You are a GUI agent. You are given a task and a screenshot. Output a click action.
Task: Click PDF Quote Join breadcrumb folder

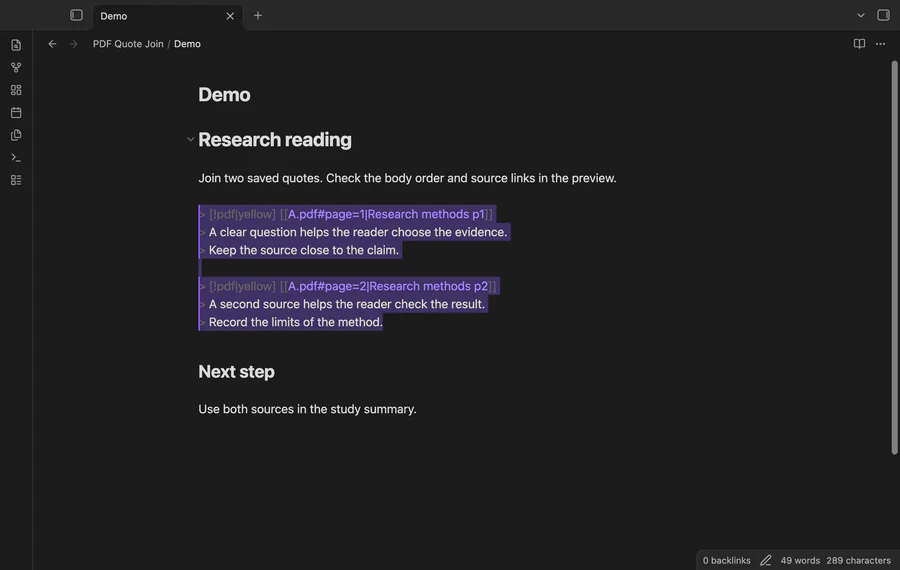(128, 44)
